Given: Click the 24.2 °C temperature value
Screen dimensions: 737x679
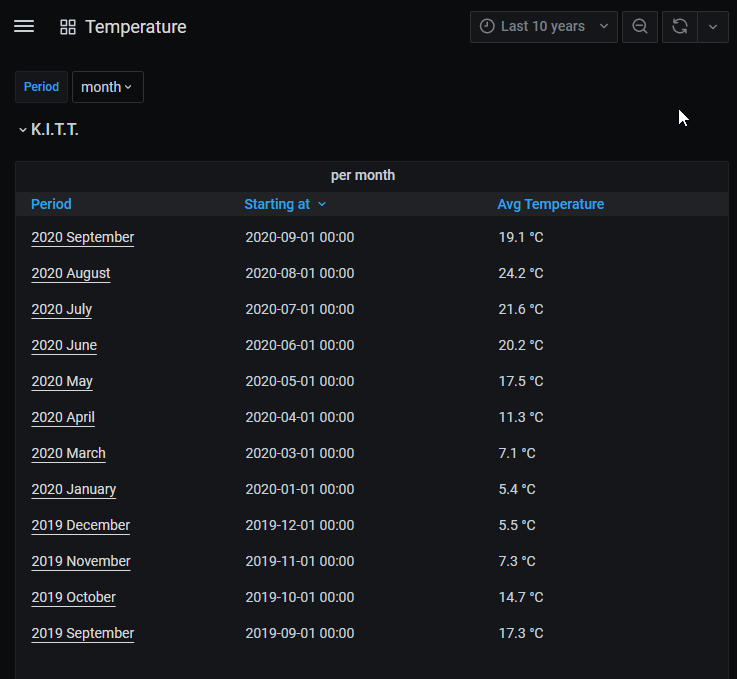Looking at the screenshot, I should pyautogui.click(x=521, y=273).
